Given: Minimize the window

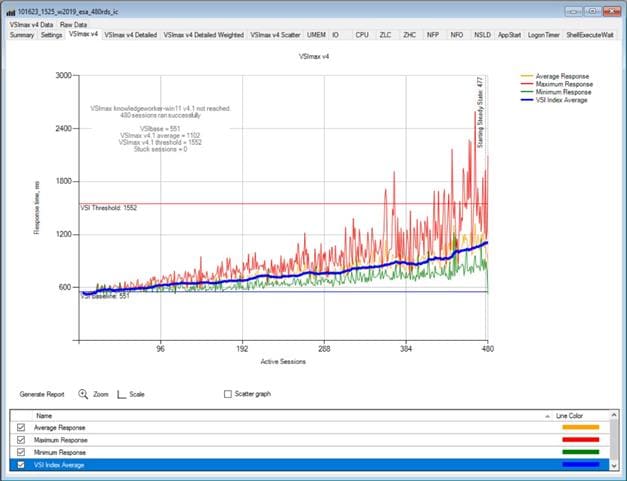Looking at the screenshot, I should (x=573, y=11).
